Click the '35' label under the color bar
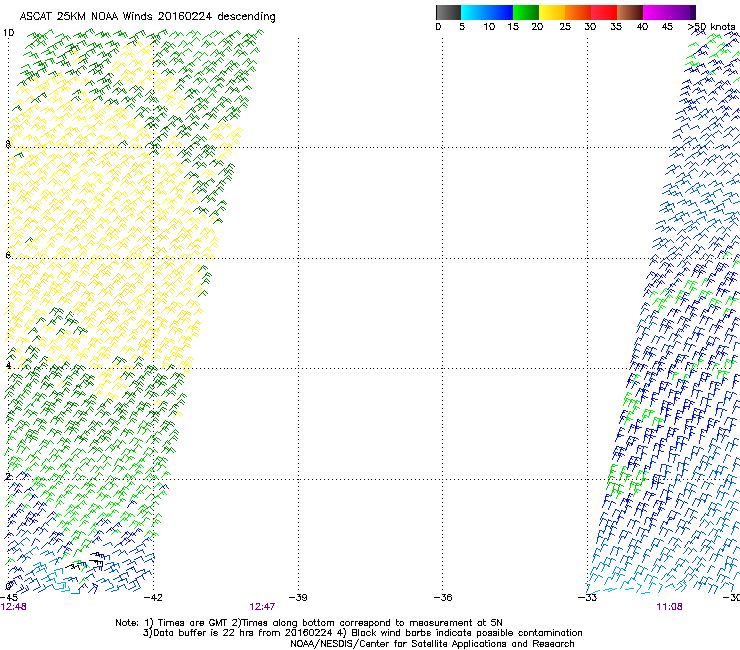Screen dimensions: 740x650 (x=616, y=26)
